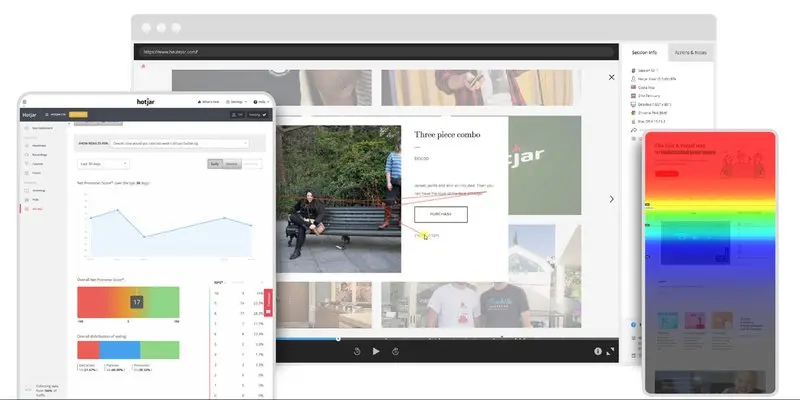Click the red detractors bar in distribution
Image resolution: width=800 pixels, height=400 pixels.
click(88, 350)
